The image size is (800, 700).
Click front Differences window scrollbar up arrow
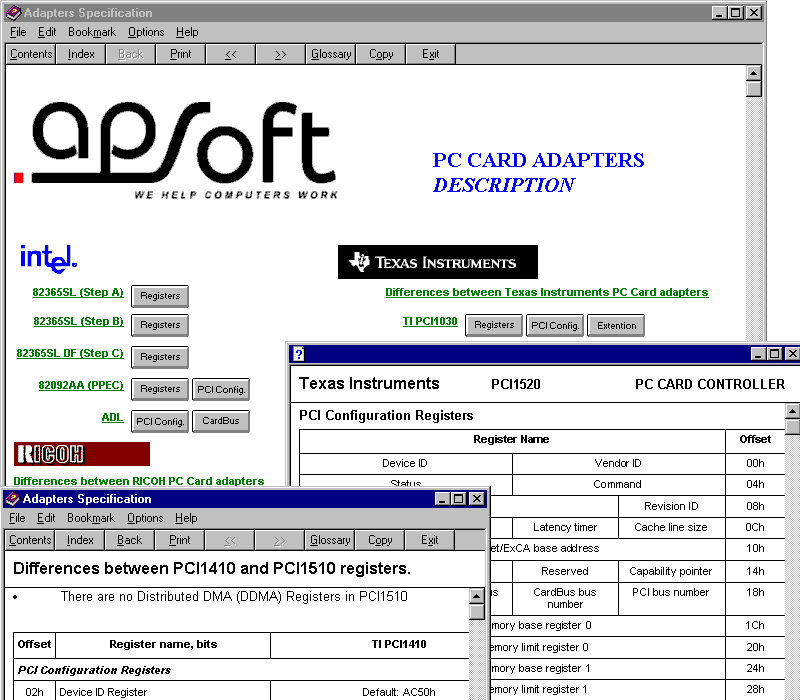tap(477, 596)
